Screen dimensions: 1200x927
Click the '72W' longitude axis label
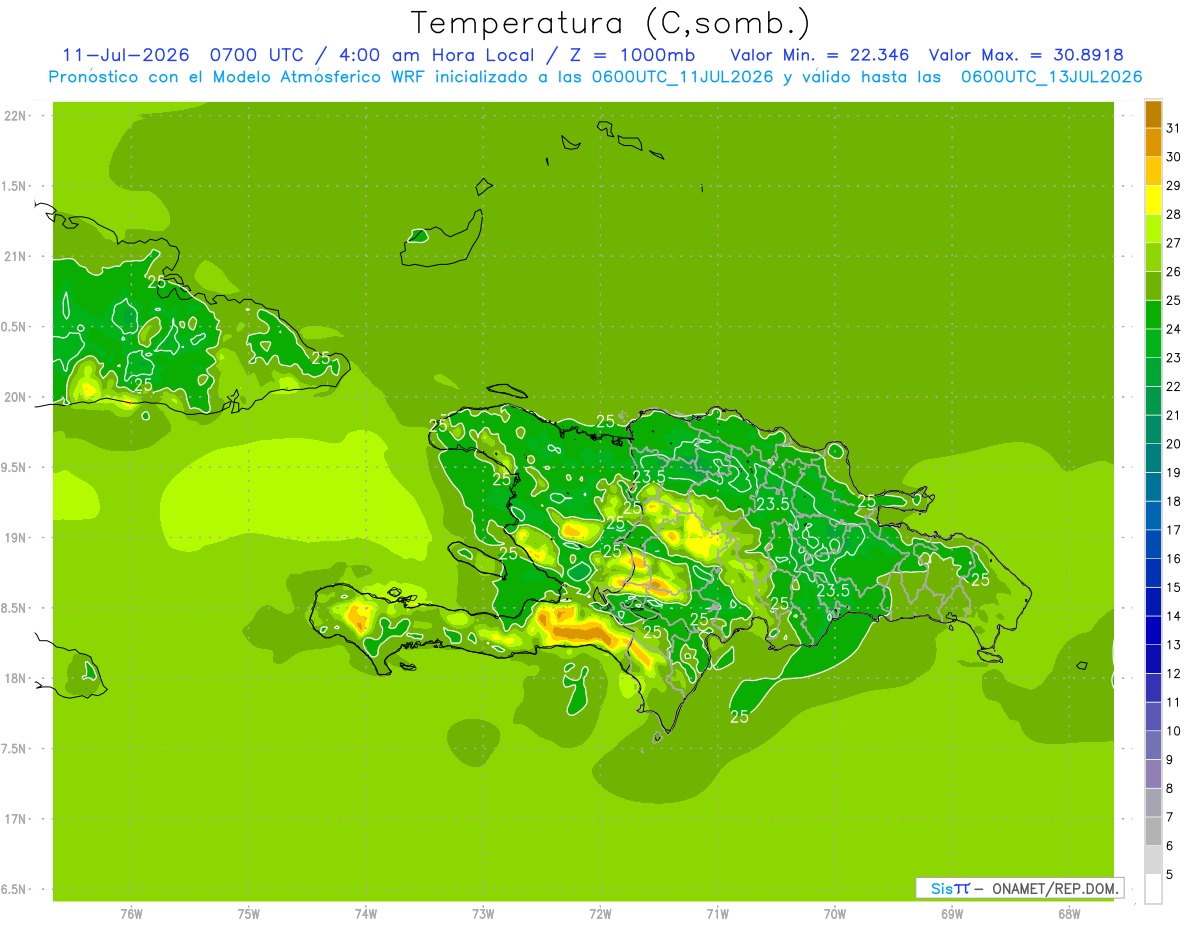tap(600, 914)
